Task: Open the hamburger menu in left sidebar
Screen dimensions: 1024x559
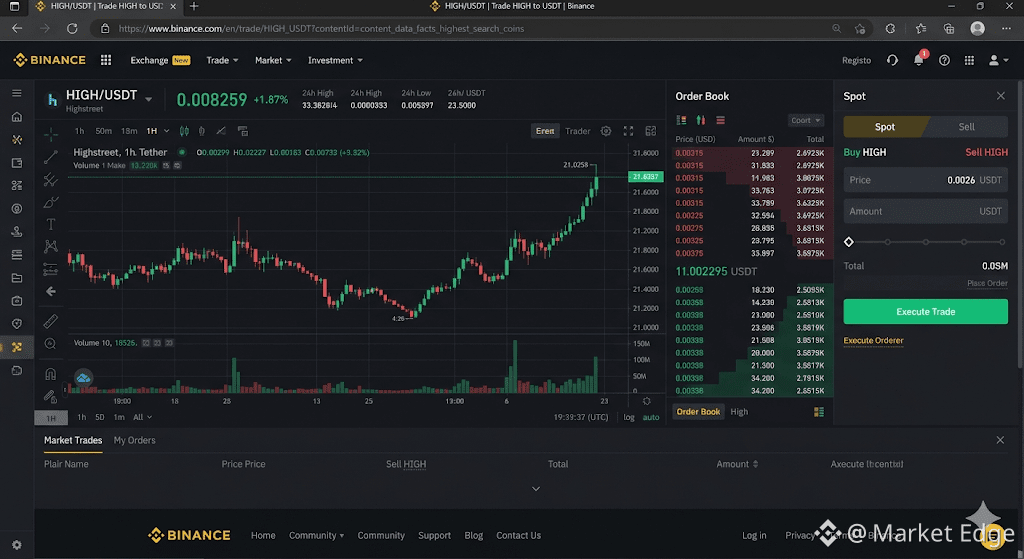Action: coord(17,93)
